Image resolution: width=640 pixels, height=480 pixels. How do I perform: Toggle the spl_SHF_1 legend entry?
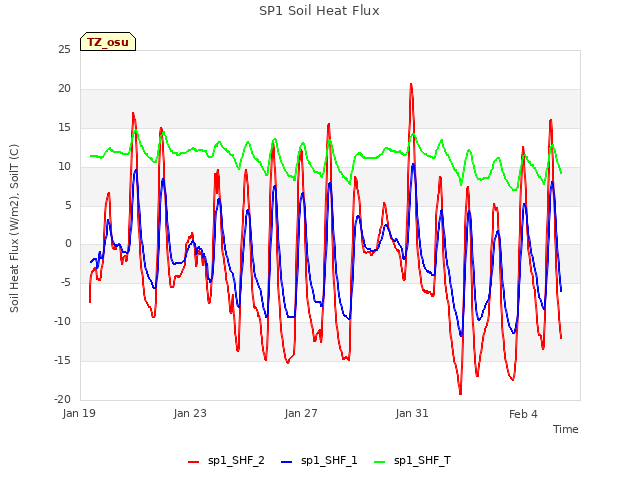319,461
